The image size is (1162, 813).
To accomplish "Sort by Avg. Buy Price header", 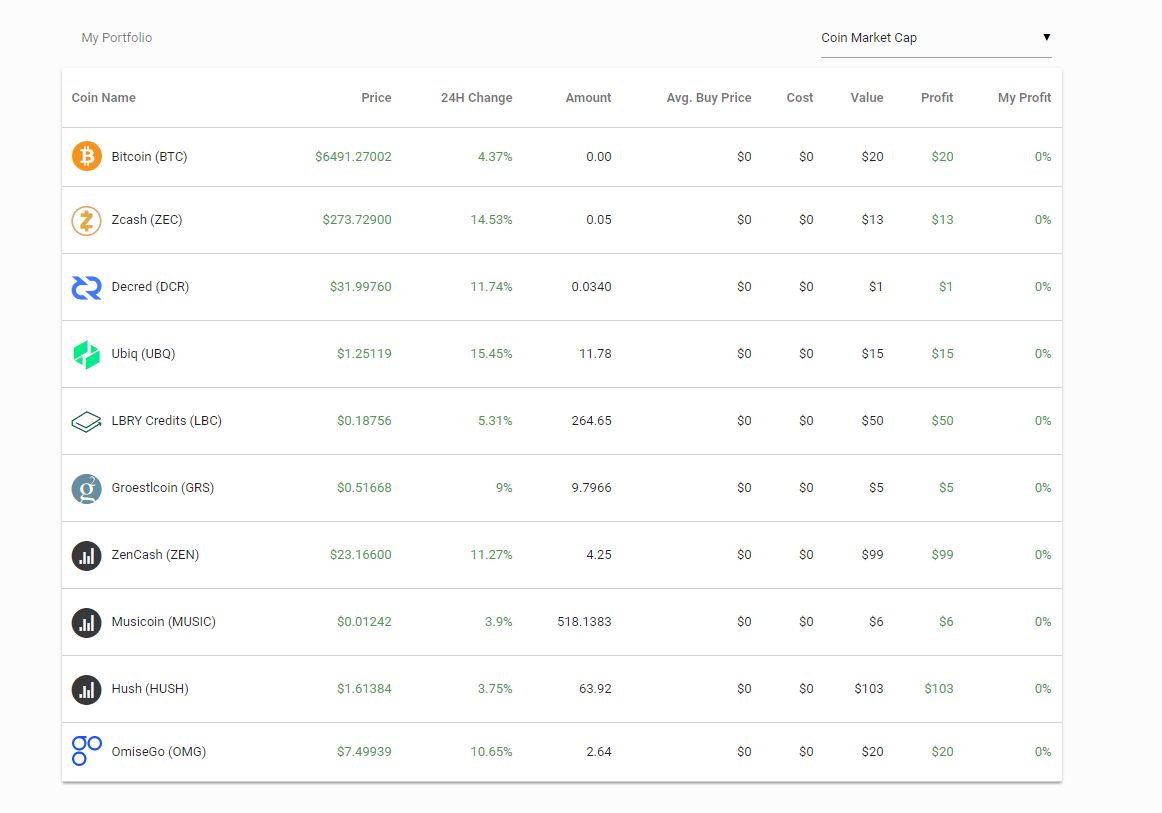I will (709, 98).
